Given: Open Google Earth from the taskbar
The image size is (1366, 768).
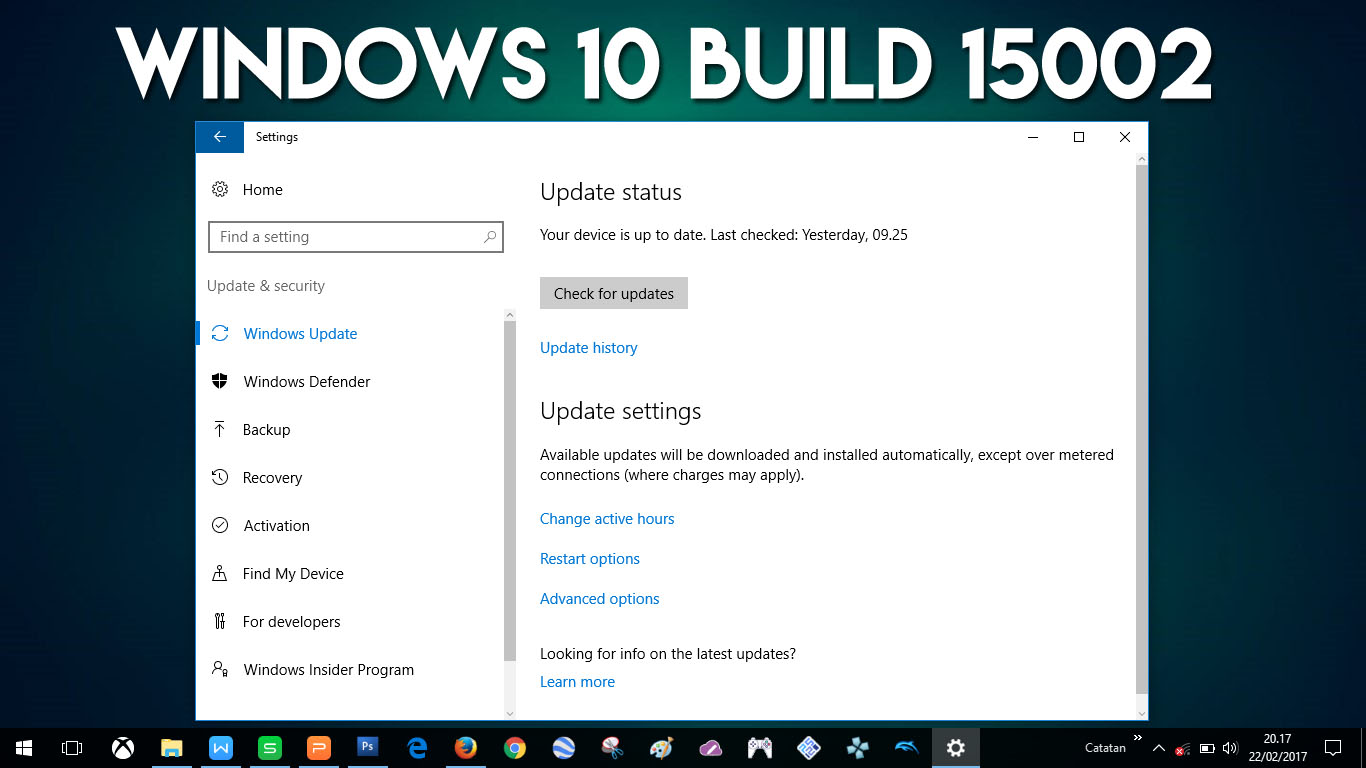Looking at the screenshot, I should coord(564,748).
